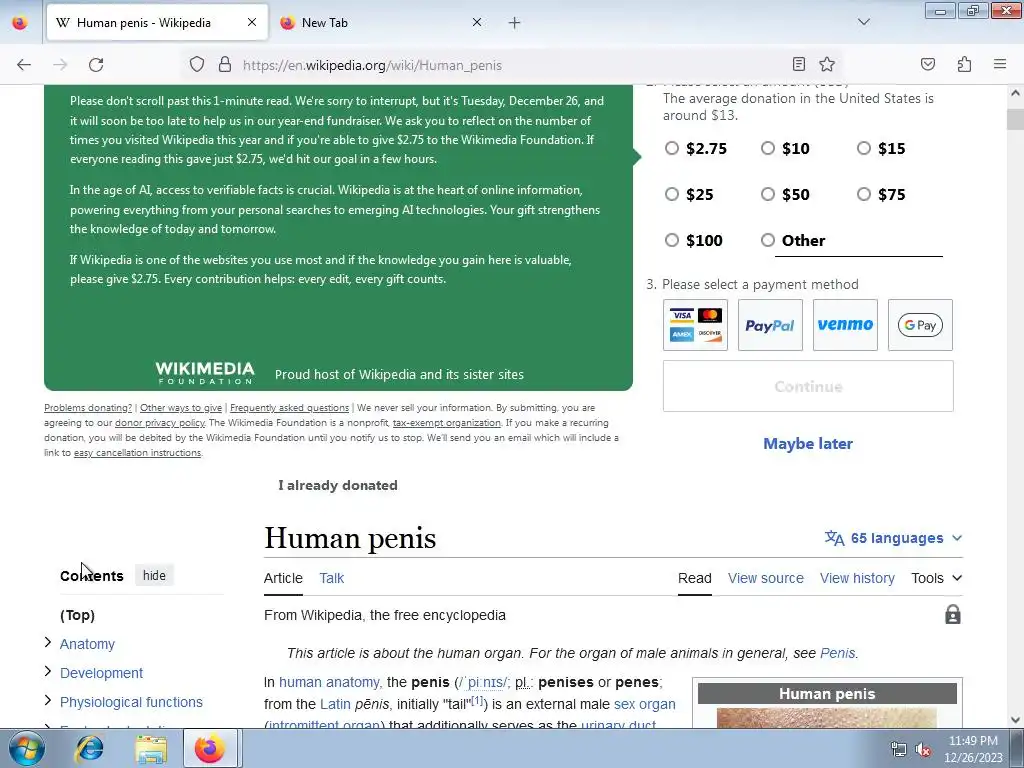1024x768 pixels.
Task: Open the tracking protection shield icon
Action: point(197,65)
